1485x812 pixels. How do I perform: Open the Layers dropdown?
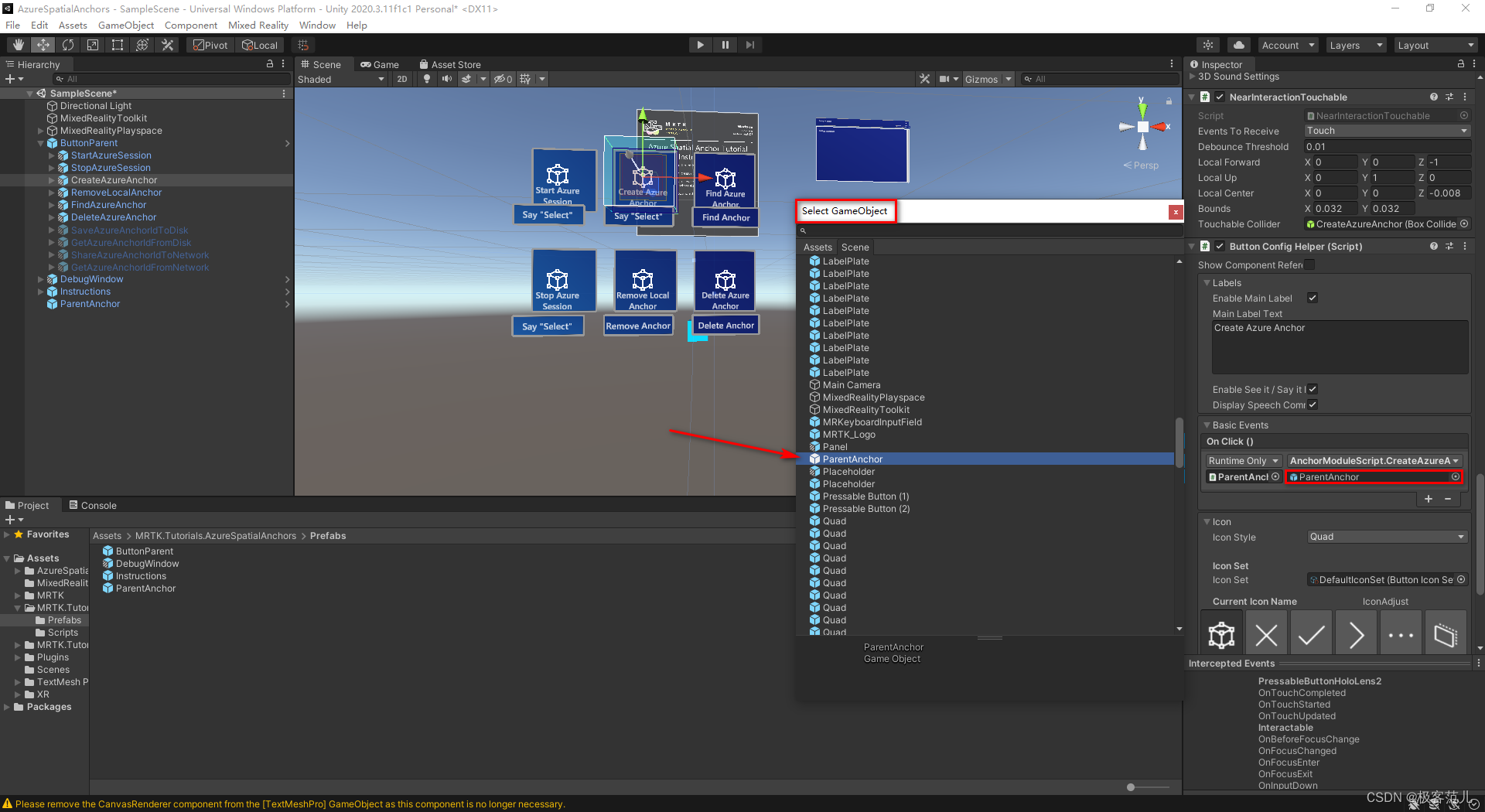click(1356, 45)
